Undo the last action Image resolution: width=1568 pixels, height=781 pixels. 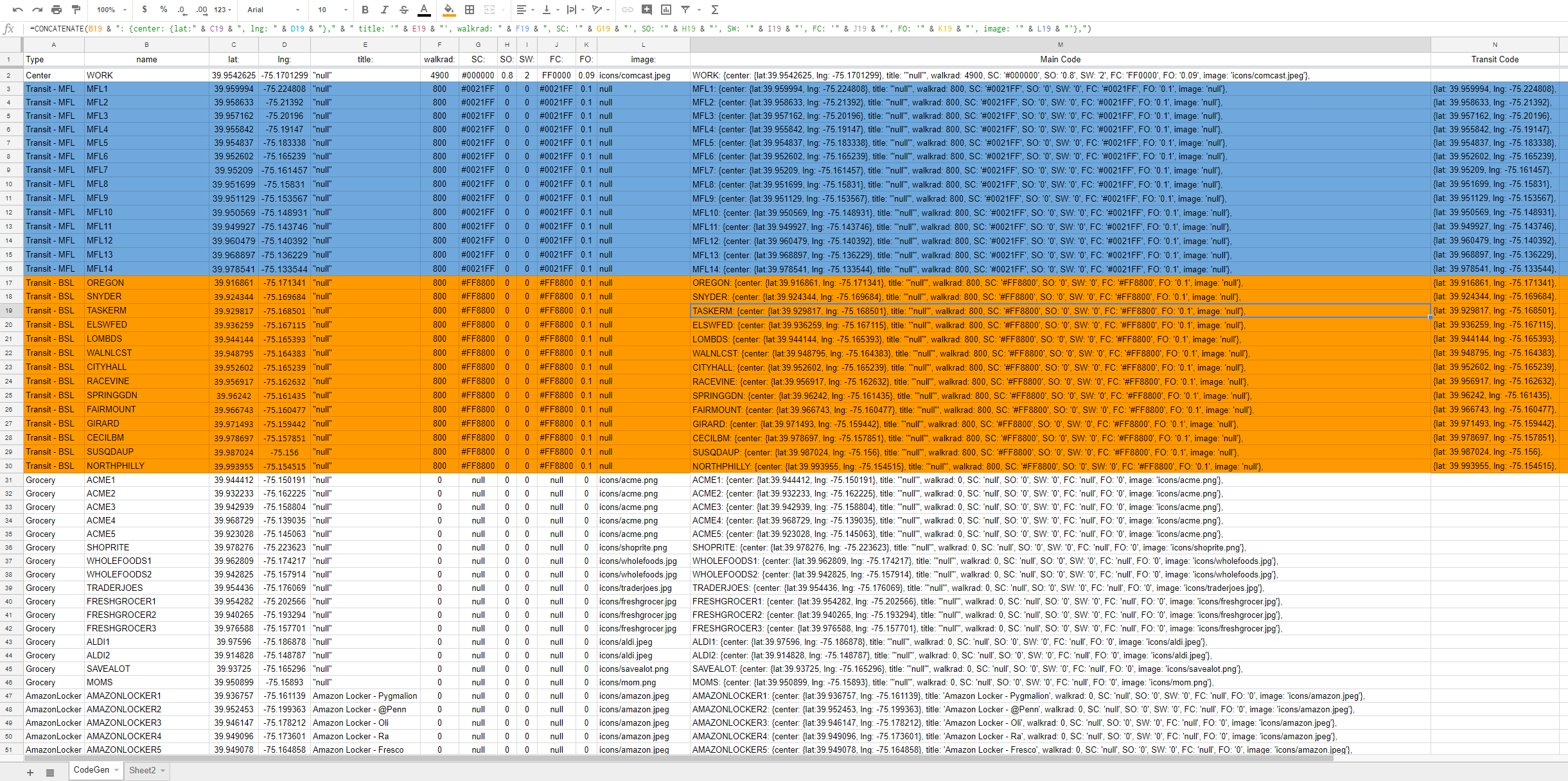[17, 10]
